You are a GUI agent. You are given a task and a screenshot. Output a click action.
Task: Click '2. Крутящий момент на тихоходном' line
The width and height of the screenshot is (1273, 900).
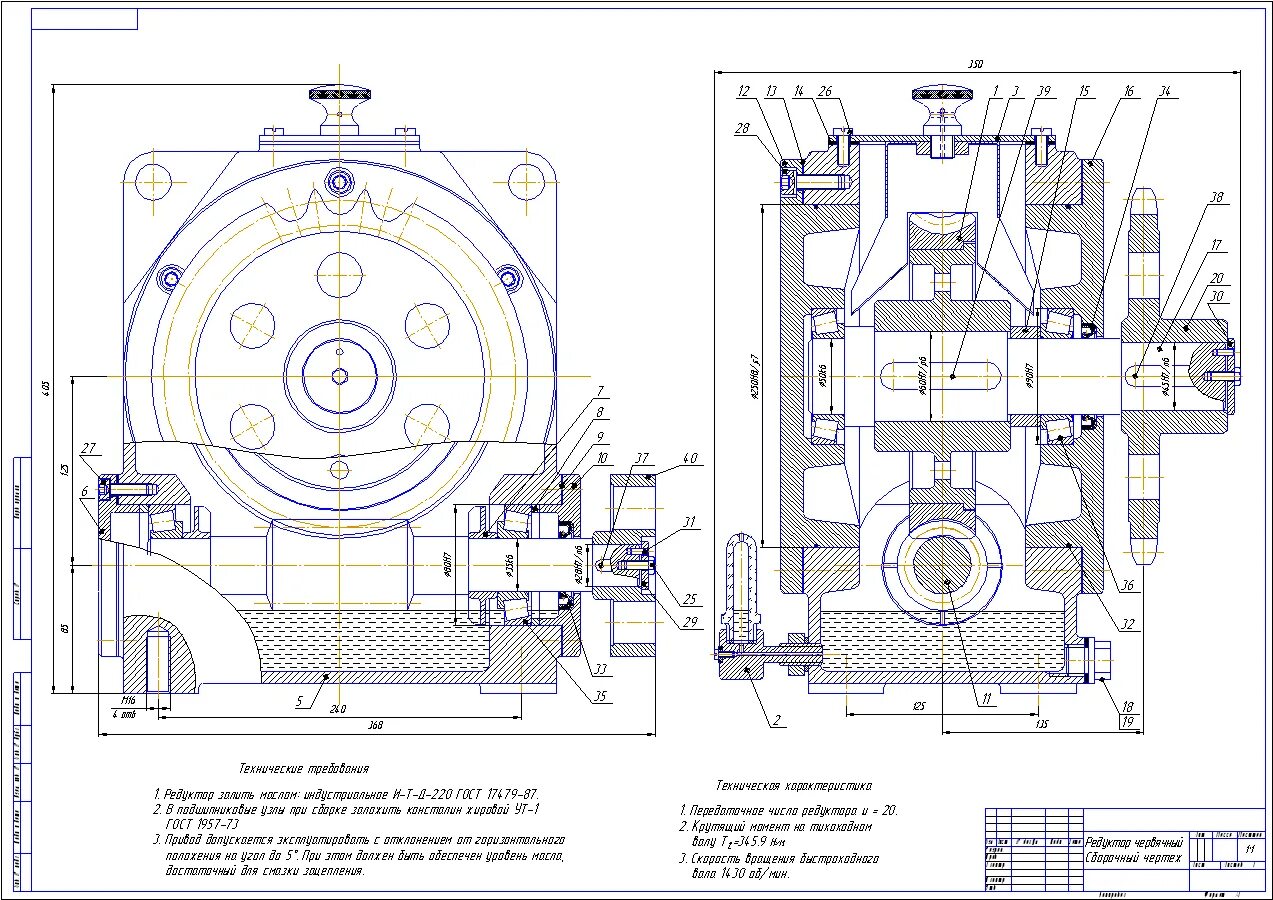(x=777, y=827)
